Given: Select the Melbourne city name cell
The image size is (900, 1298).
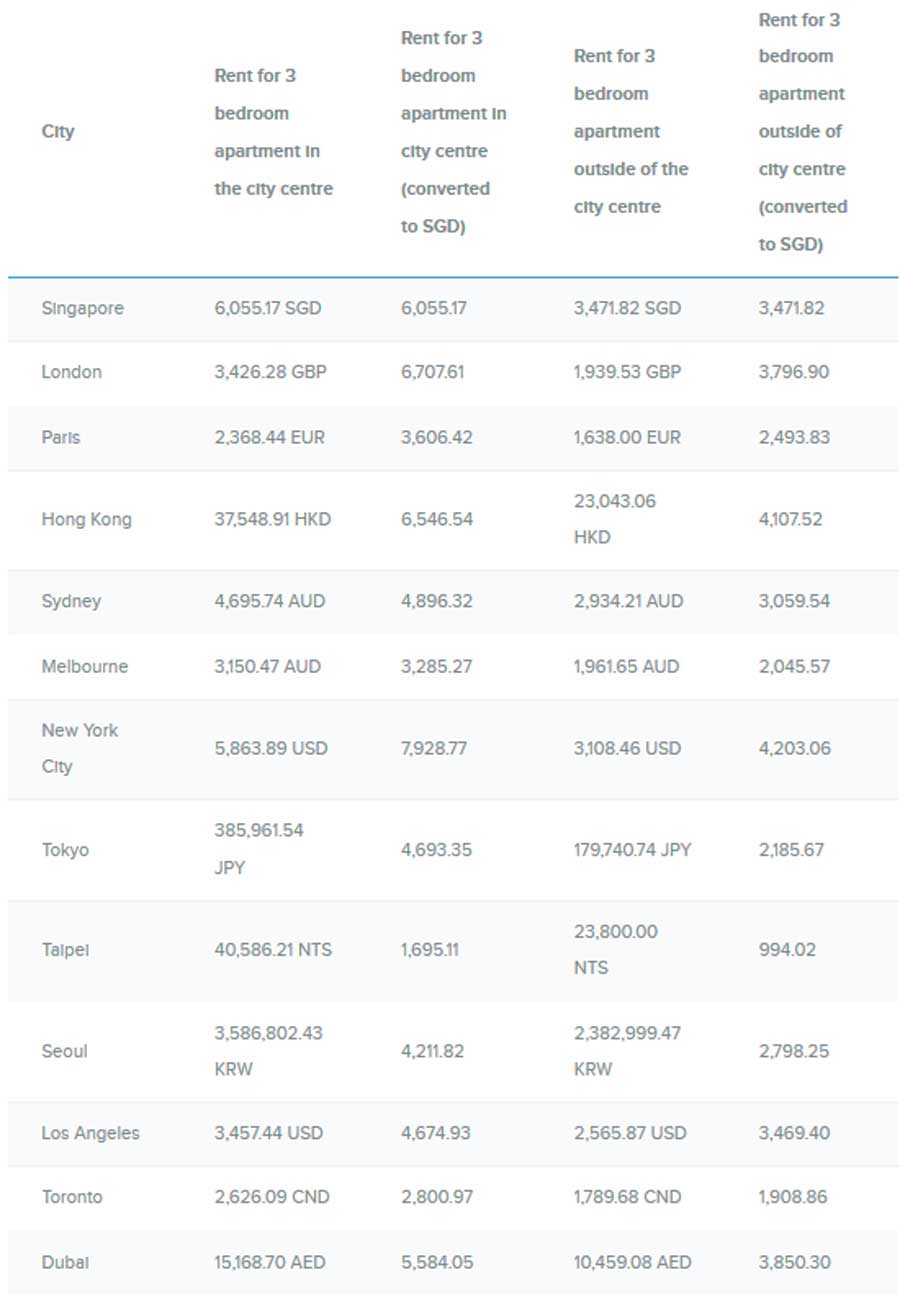Looking at the screenshot, I should click(x=85, y=666).
